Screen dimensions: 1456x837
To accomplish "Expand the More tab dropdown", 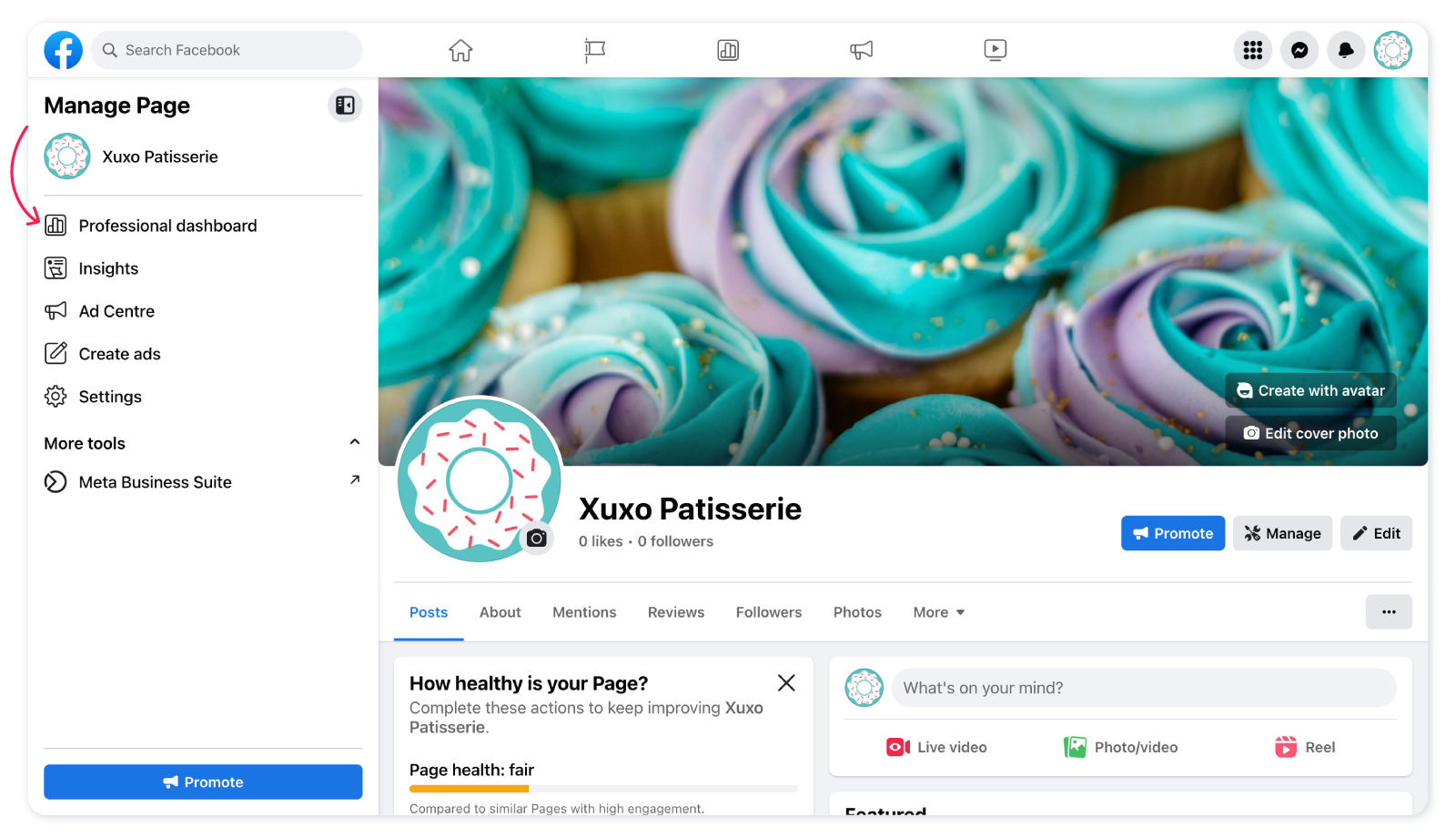I will coord(938,612).
